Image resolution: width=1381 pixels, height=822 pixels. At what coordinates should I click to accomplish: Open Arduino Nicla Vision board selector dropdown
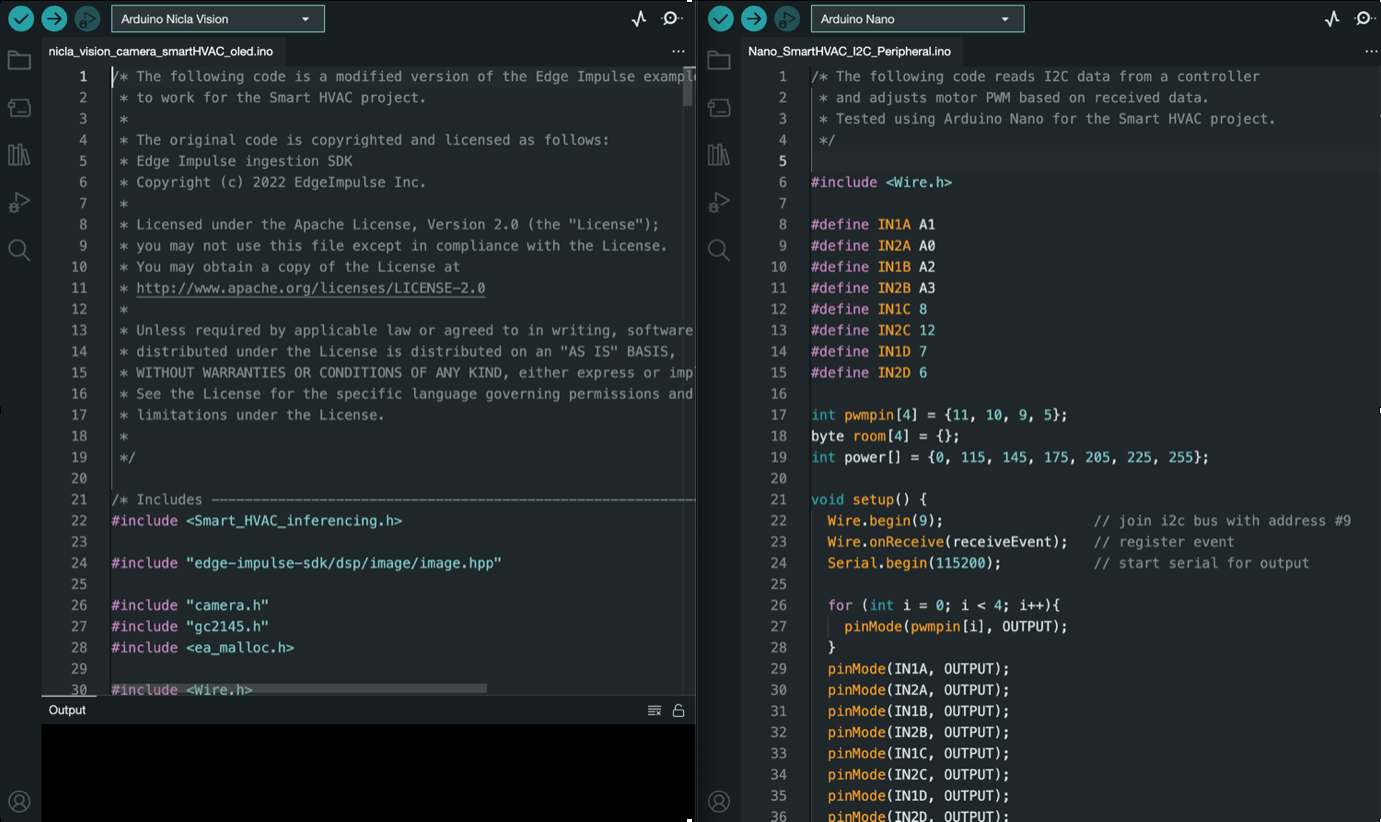pos(217,19)
